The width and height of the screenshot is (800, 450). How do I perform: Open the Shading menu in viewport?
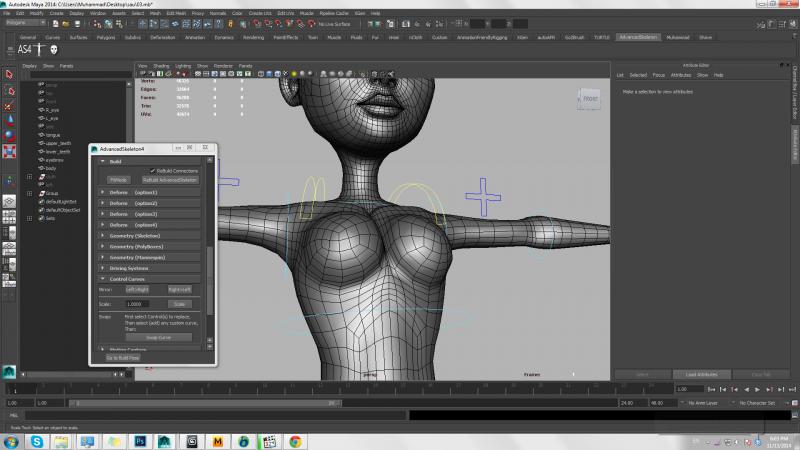tap(161, 65)
